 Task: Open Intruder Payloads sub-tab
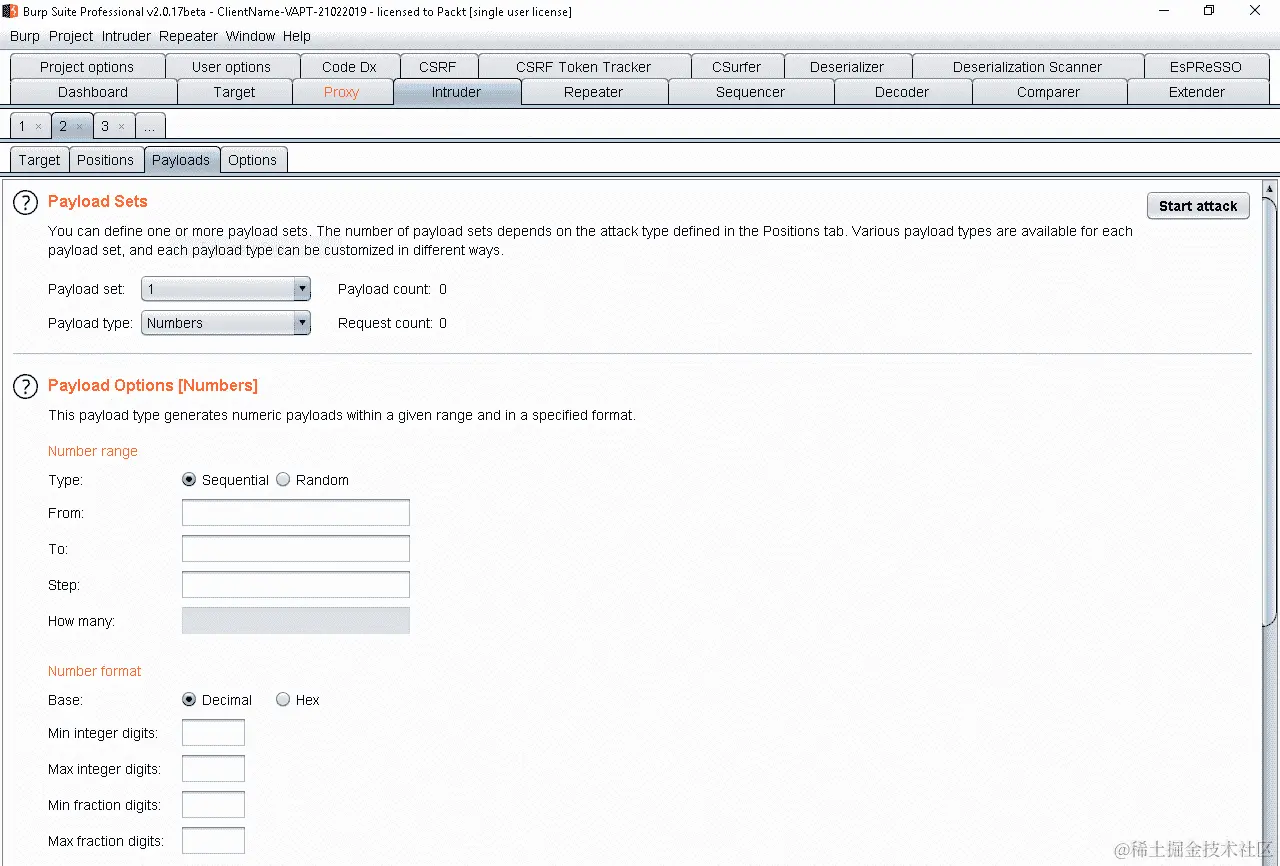[181, 160]
